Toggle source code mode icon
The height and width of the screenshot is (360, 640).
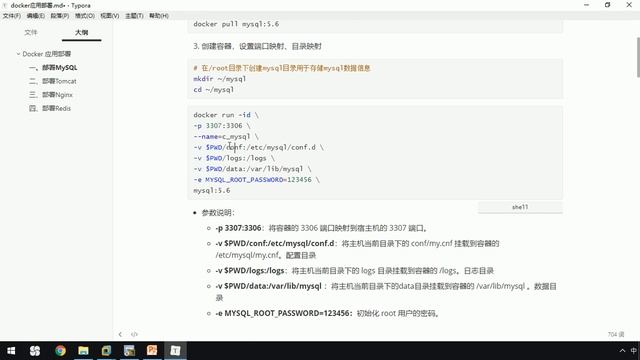(134, 334)
